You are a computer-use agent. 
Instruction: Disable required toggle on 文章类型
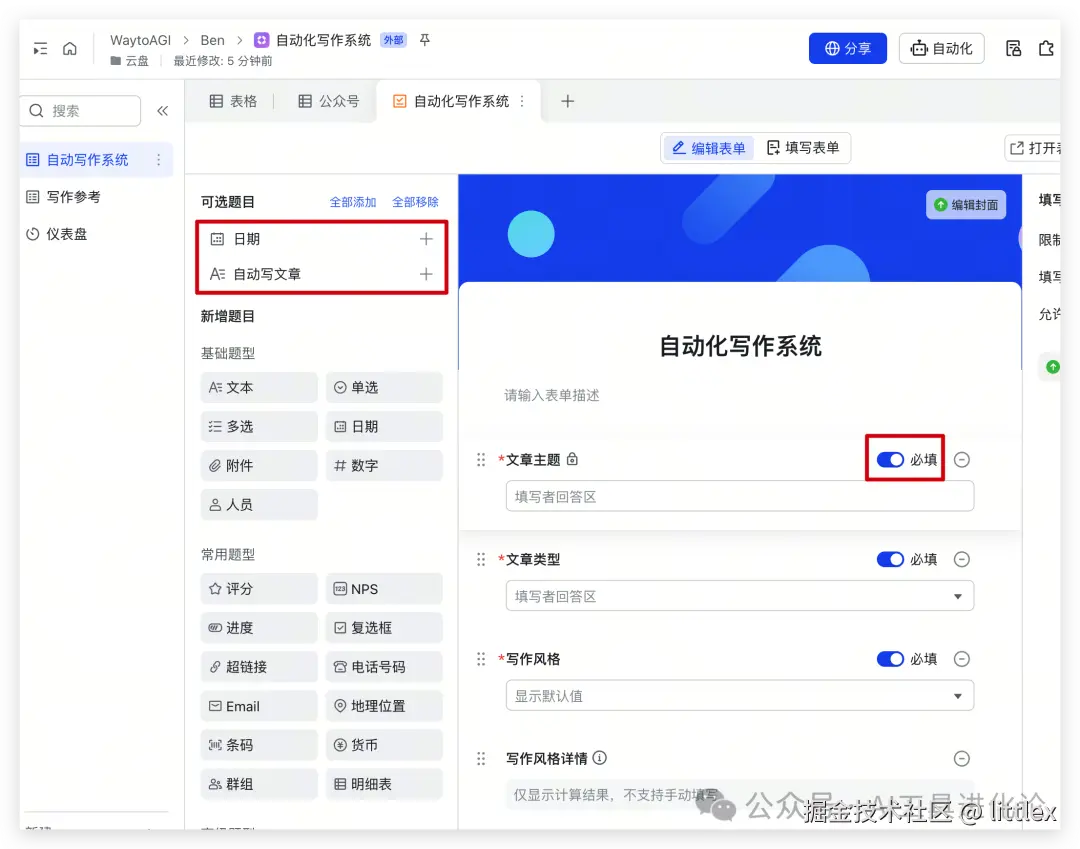[890, 559]
